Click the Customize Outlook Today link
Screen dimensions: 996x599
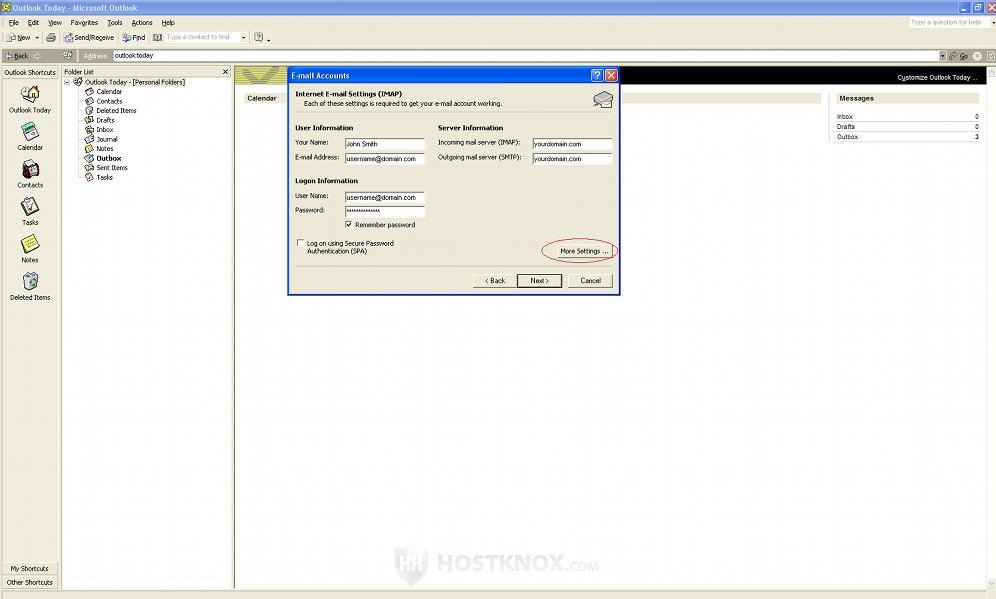937,77
